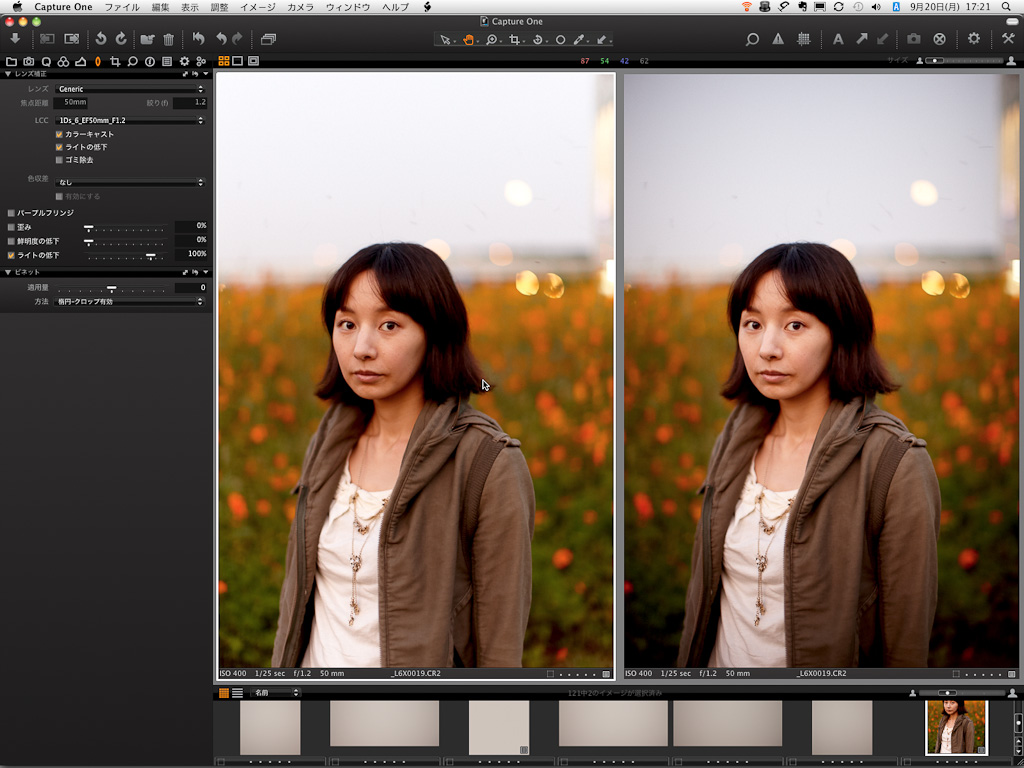Click the Import images down-arrow icon
The width and height of the screenshot is (1024, 768).
(x=15, y=39)
